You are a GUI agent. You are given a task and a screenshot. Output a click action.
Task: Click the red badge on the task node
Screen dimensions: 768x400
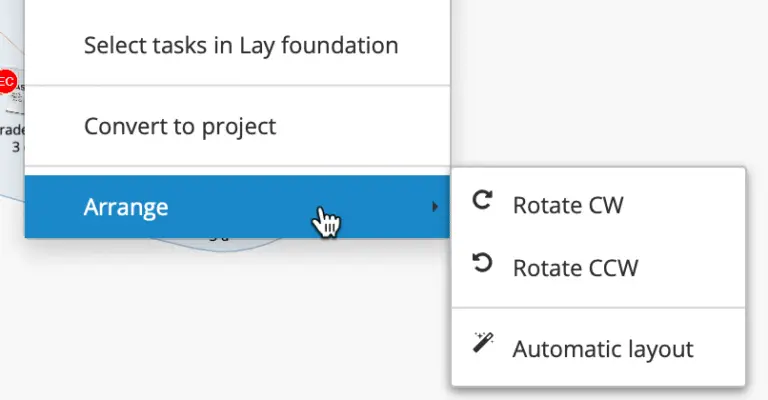7,81
